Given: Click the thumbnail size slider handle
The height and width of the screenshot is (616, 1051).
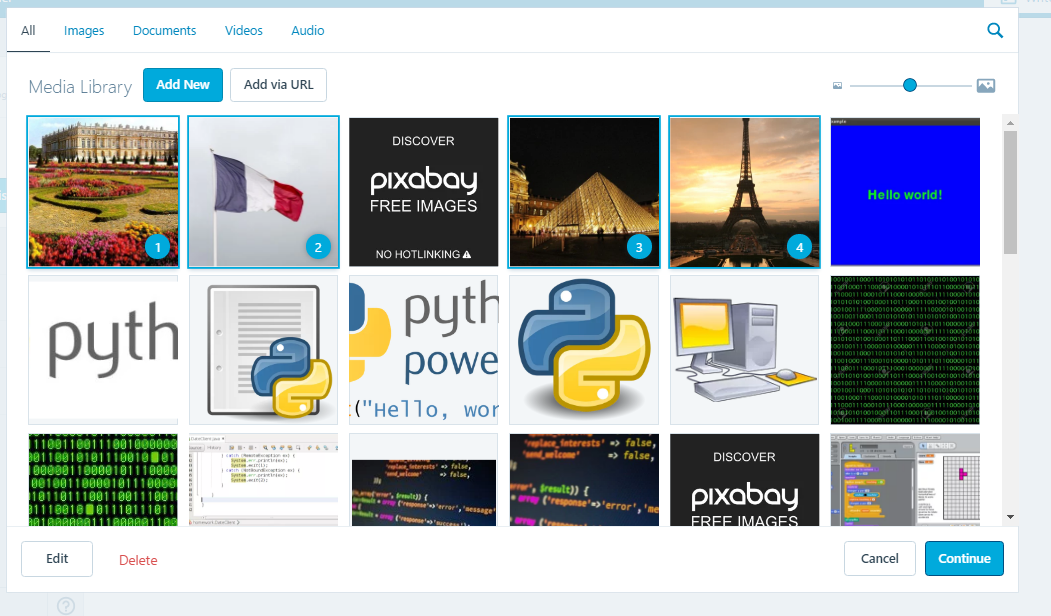Looking at the screenshot, I should point(910,86).
